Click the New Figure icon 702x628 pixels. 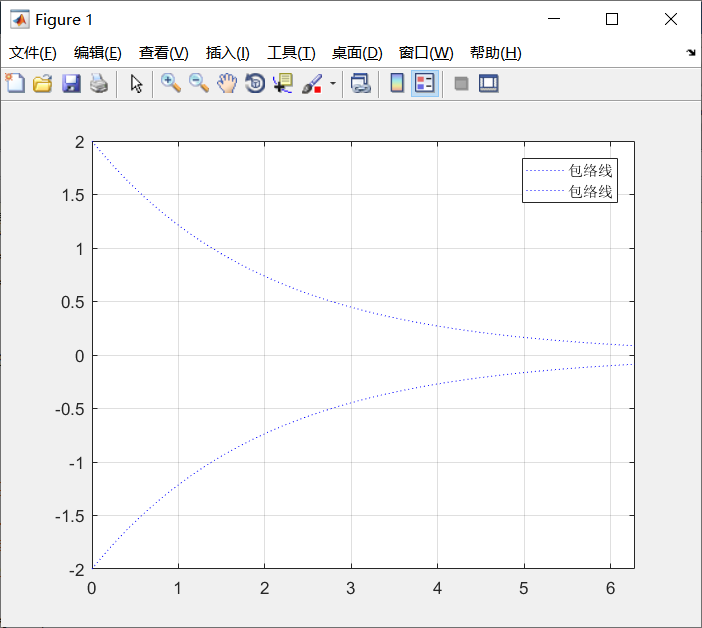15,83
